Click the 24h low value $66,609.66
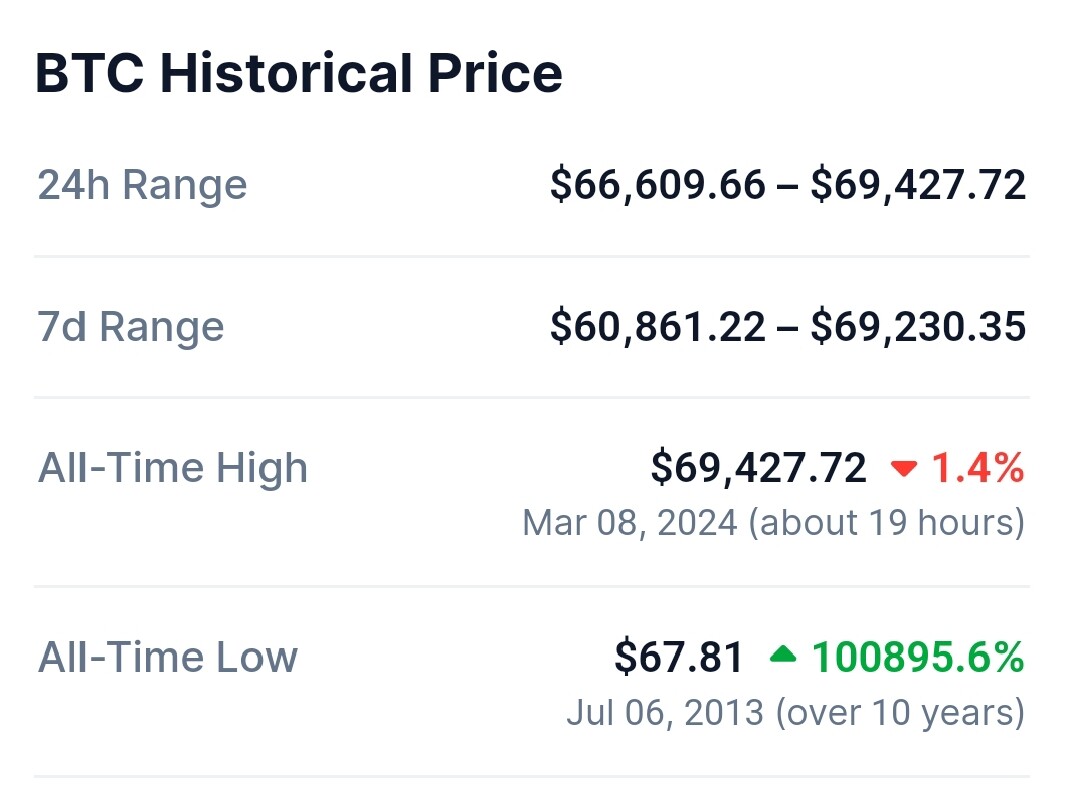The width and height of the screenshot is (1072, 788). pyautogui.click(x=658, y=185)
